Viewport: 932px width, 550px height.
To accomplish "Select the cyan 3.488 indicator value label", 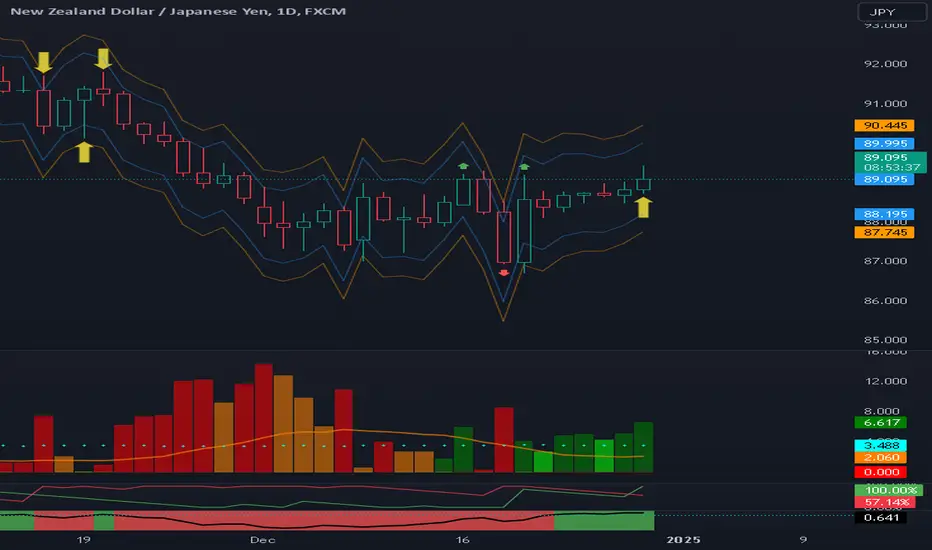I will pos(881,445).
